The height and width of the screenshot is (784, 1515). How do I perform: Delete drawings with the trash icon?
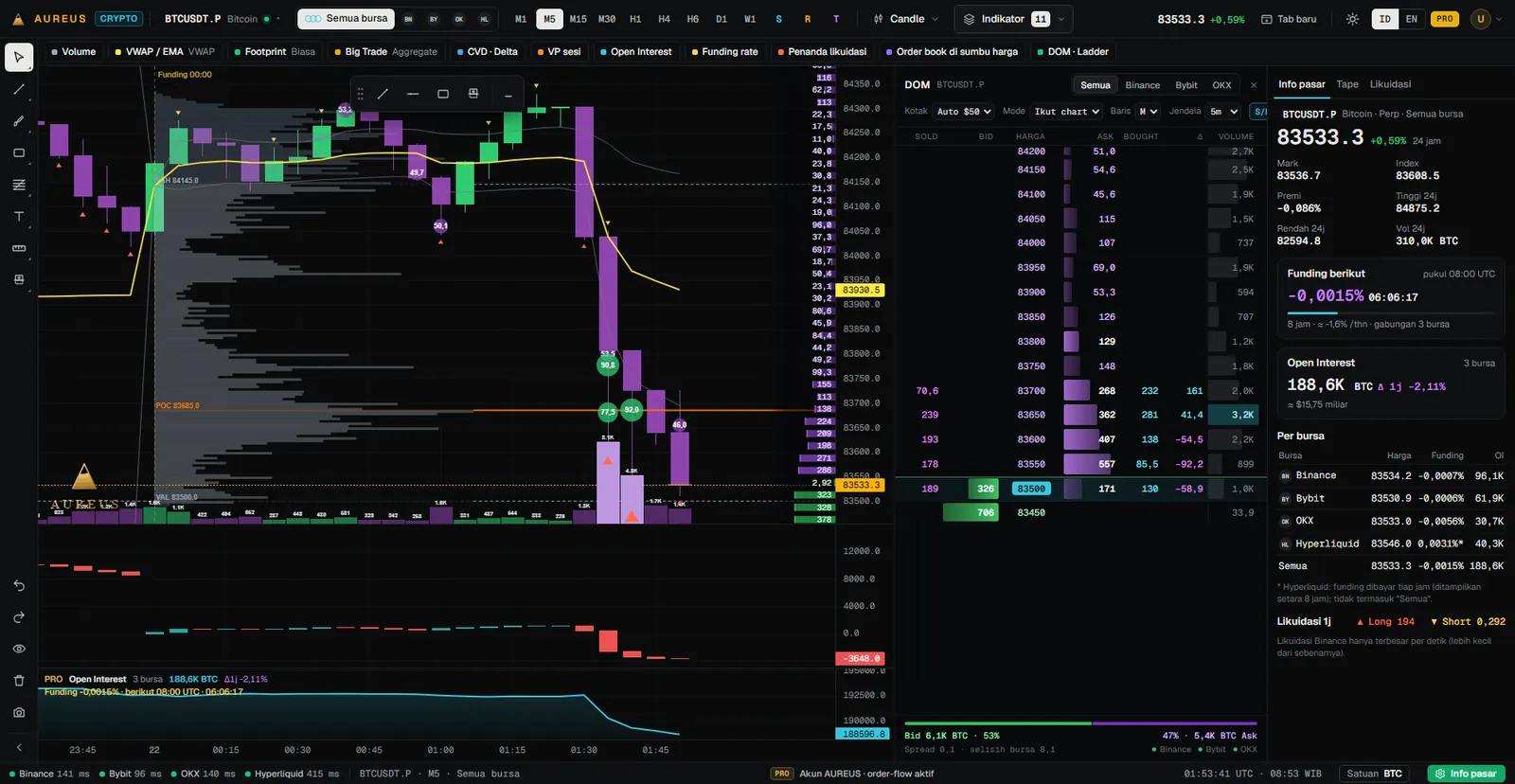[19, 681]
